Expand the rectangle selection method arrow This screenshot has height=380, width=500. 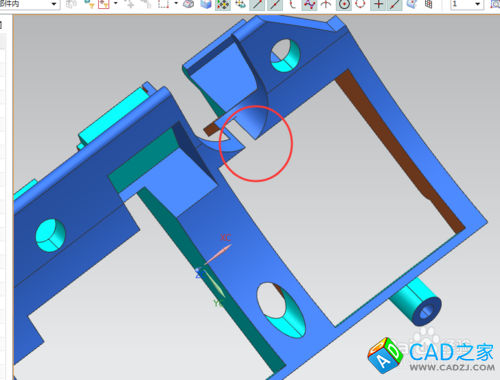(x=176, y=4)
